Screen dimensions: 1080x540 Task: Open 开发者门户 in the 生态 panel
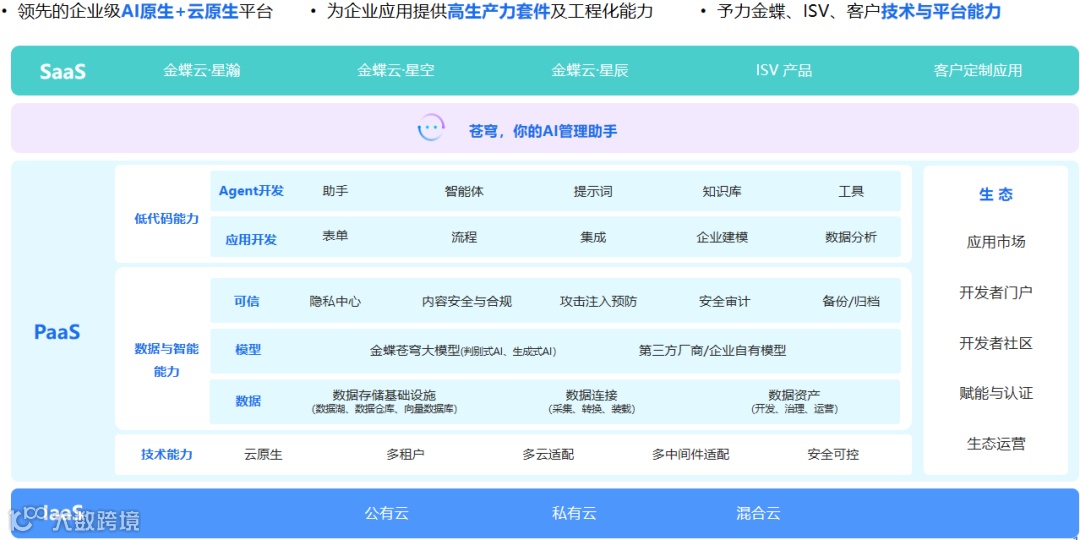click(996, 292)
